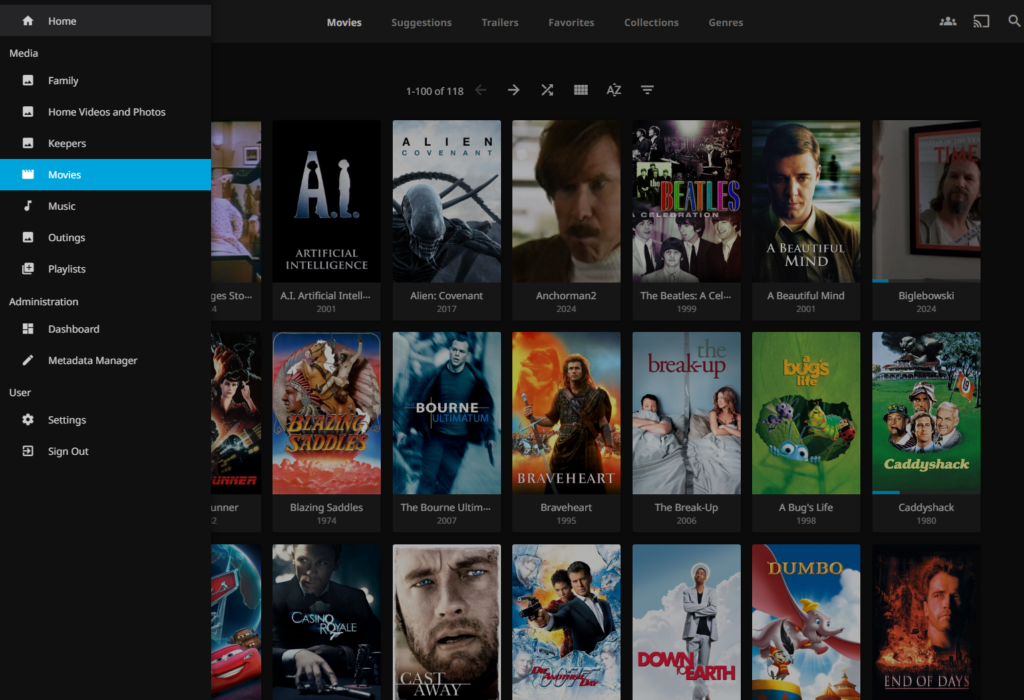Open the Die Another Day poster
The width and height of the screenshot is (1024, 700).
(566, 622)
